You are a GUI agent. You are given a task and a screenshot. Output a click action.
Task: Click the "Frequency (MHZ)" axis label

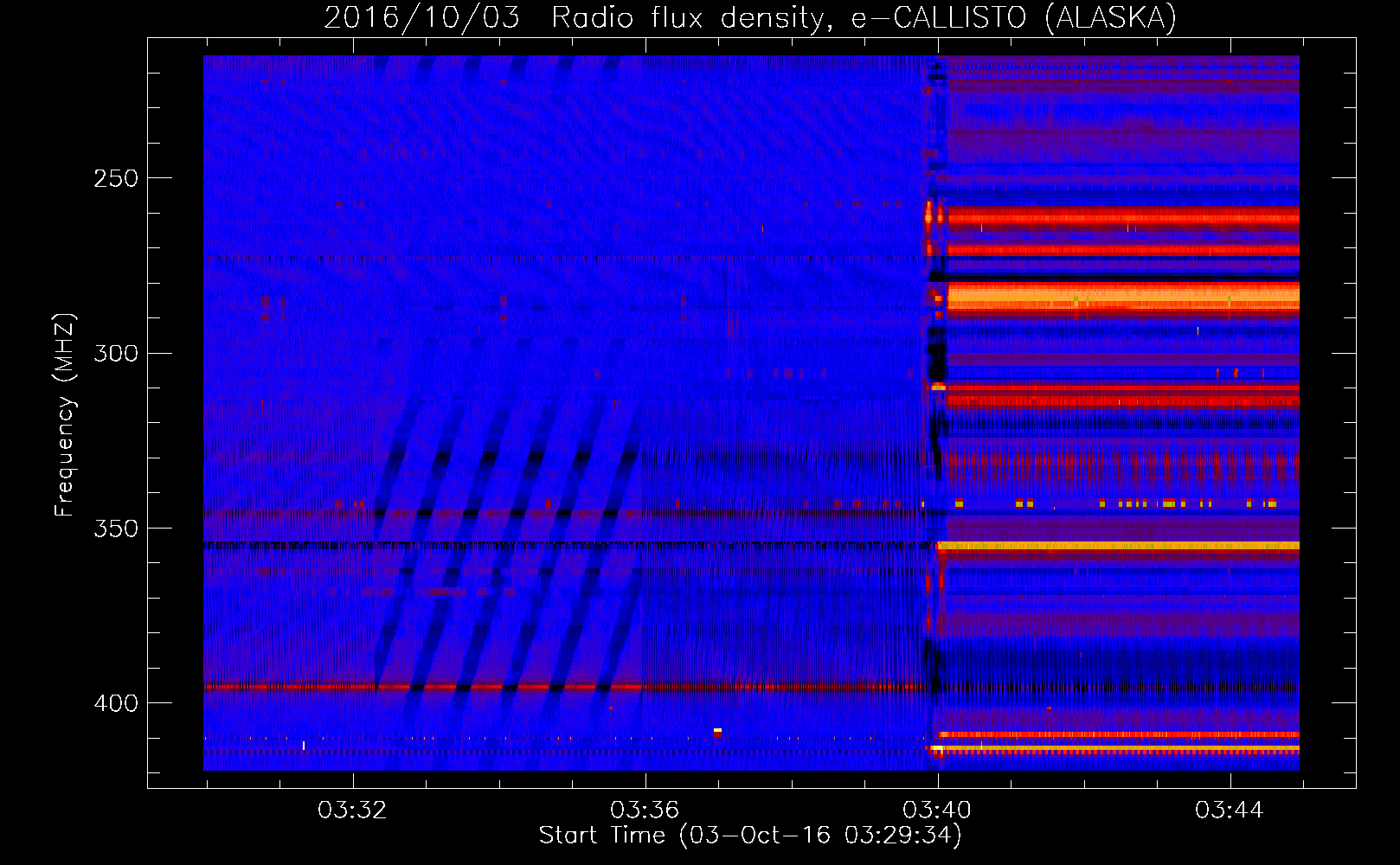(65, 414)
